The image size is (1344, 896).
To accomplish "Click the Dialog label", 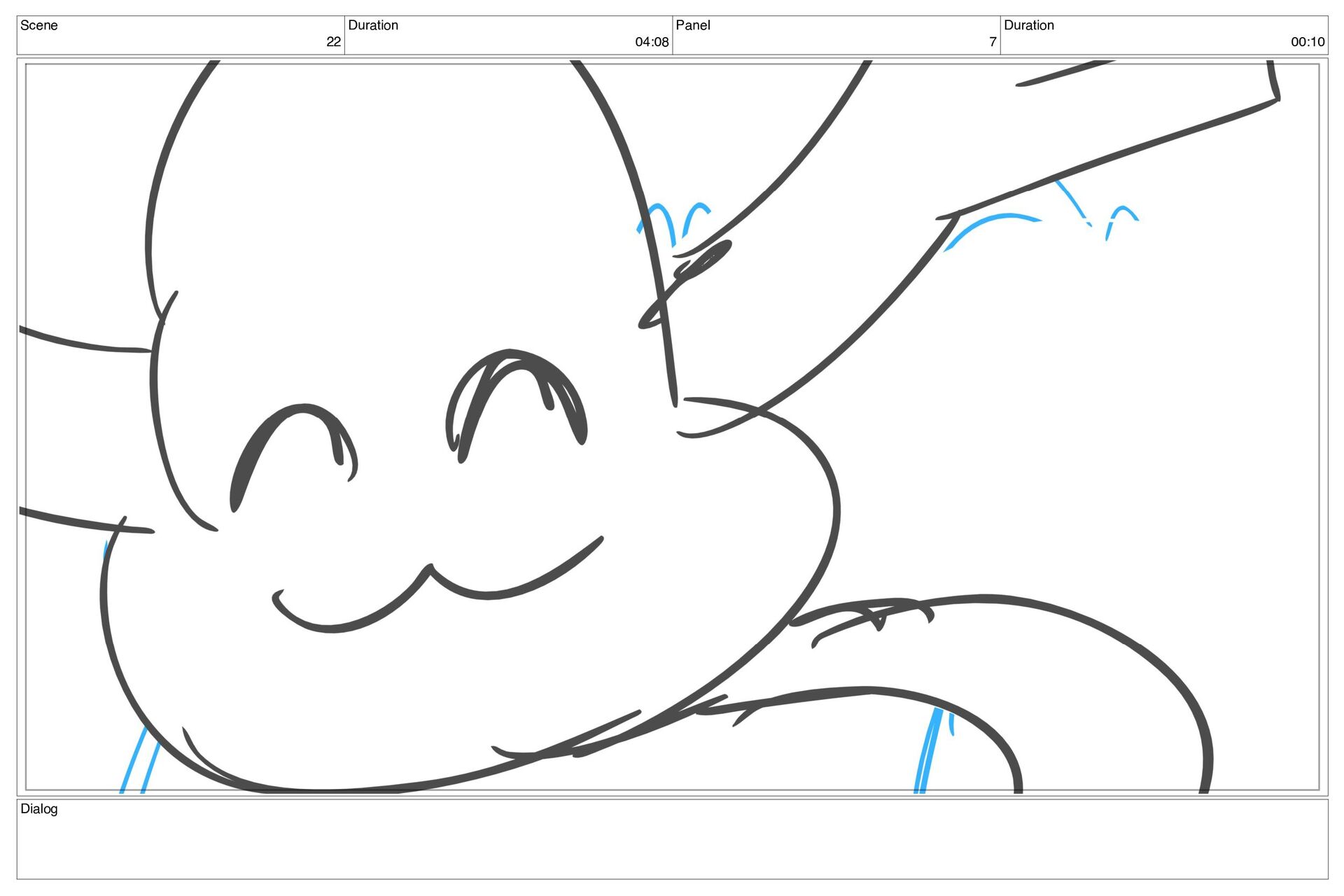I will (x=38, y=808).
